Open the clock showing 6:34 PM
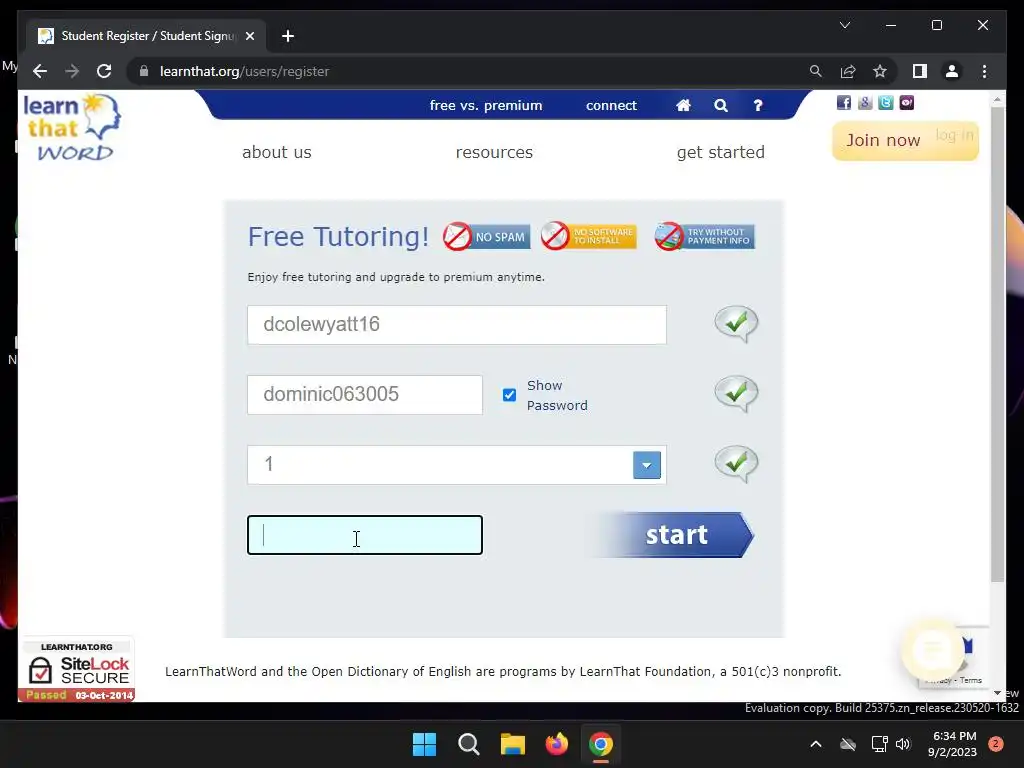This screenshot has height=768, width=1024. click(953, 744)
